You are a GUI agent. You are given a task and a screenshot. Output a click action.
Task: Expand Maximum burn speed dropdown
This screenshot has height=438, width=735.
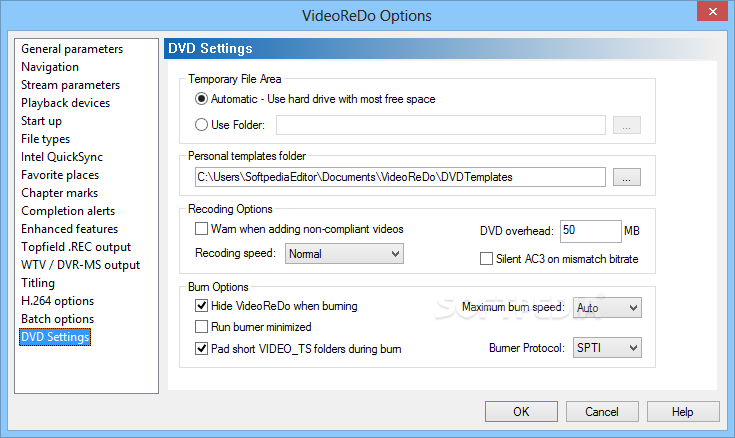pos(607,308)
